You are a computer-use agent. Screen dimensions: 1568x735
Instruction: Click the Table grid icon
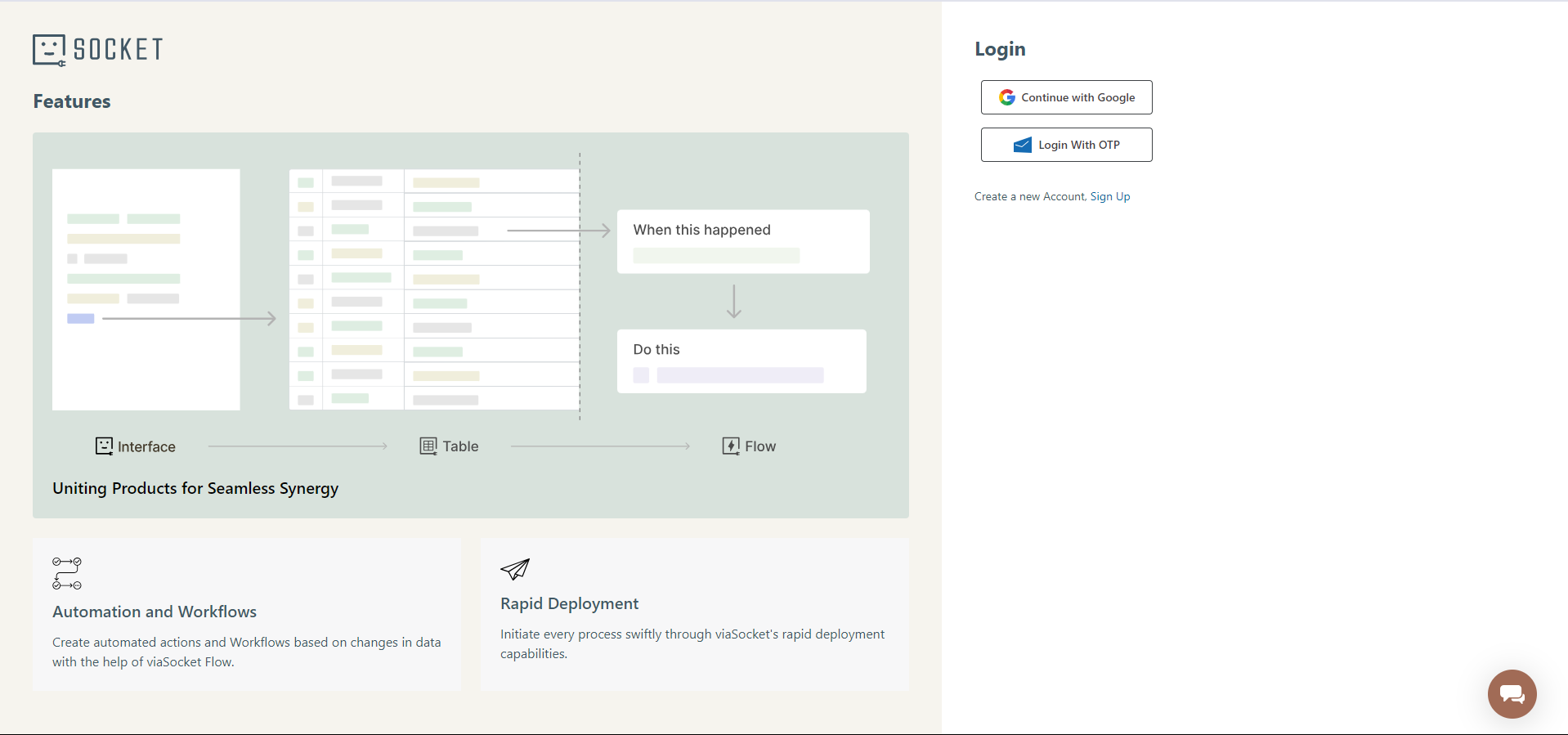click(428, 446)
